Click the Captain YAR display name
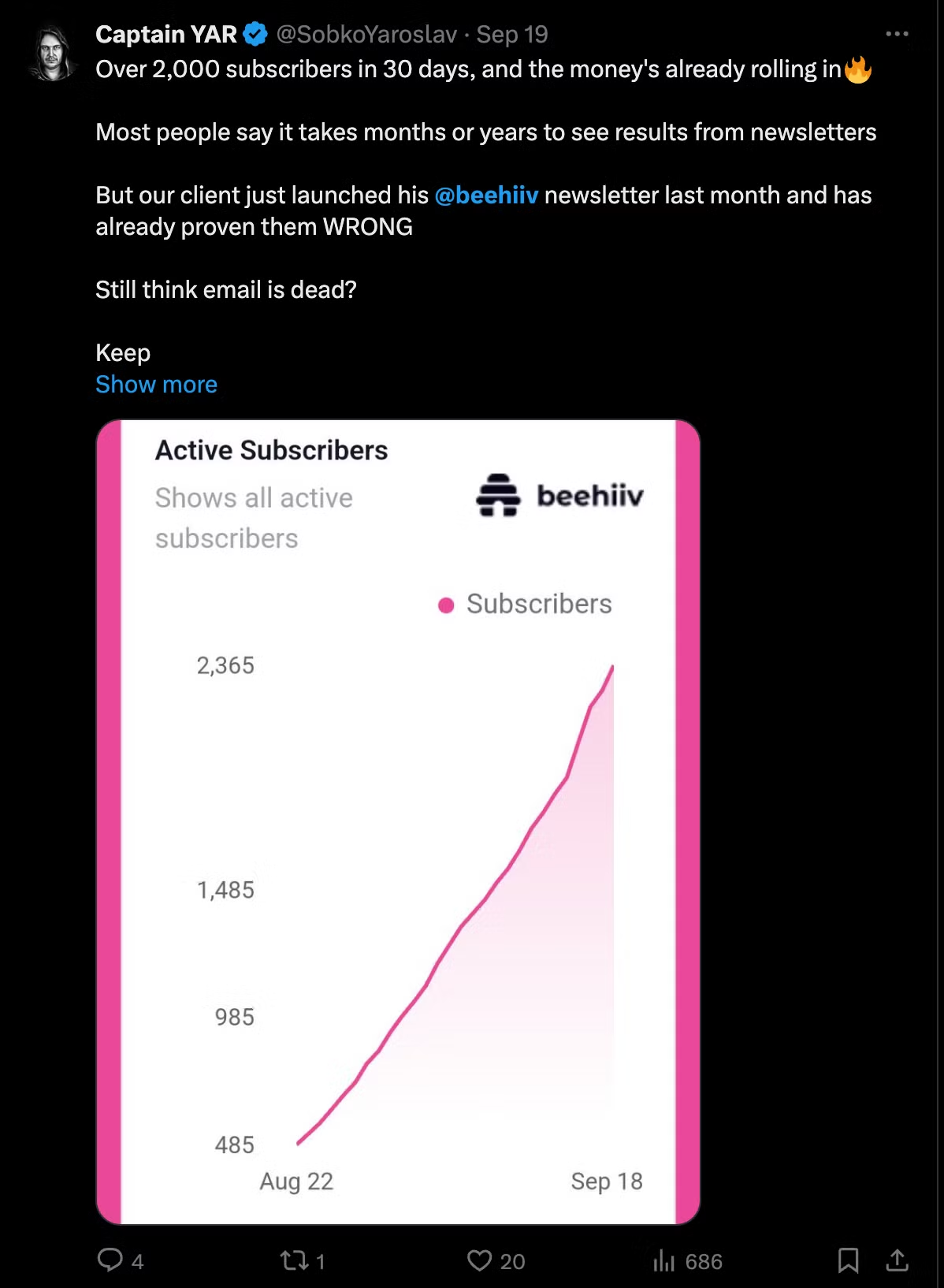944x1288 pixels. 166,34
